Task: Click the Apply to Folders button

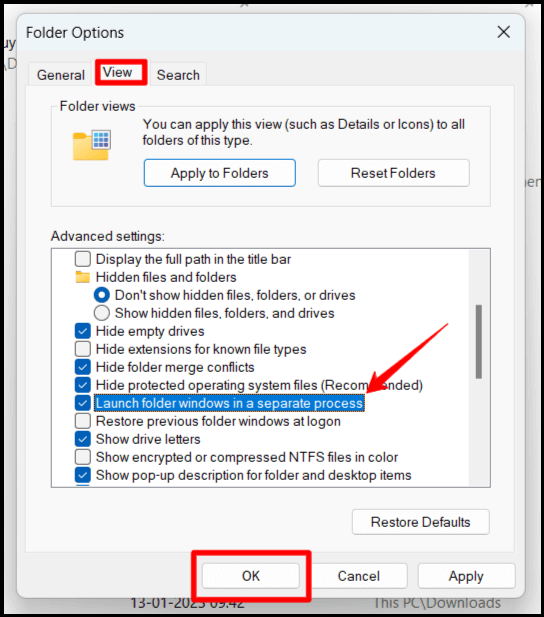Action: (x=220, y=173)
